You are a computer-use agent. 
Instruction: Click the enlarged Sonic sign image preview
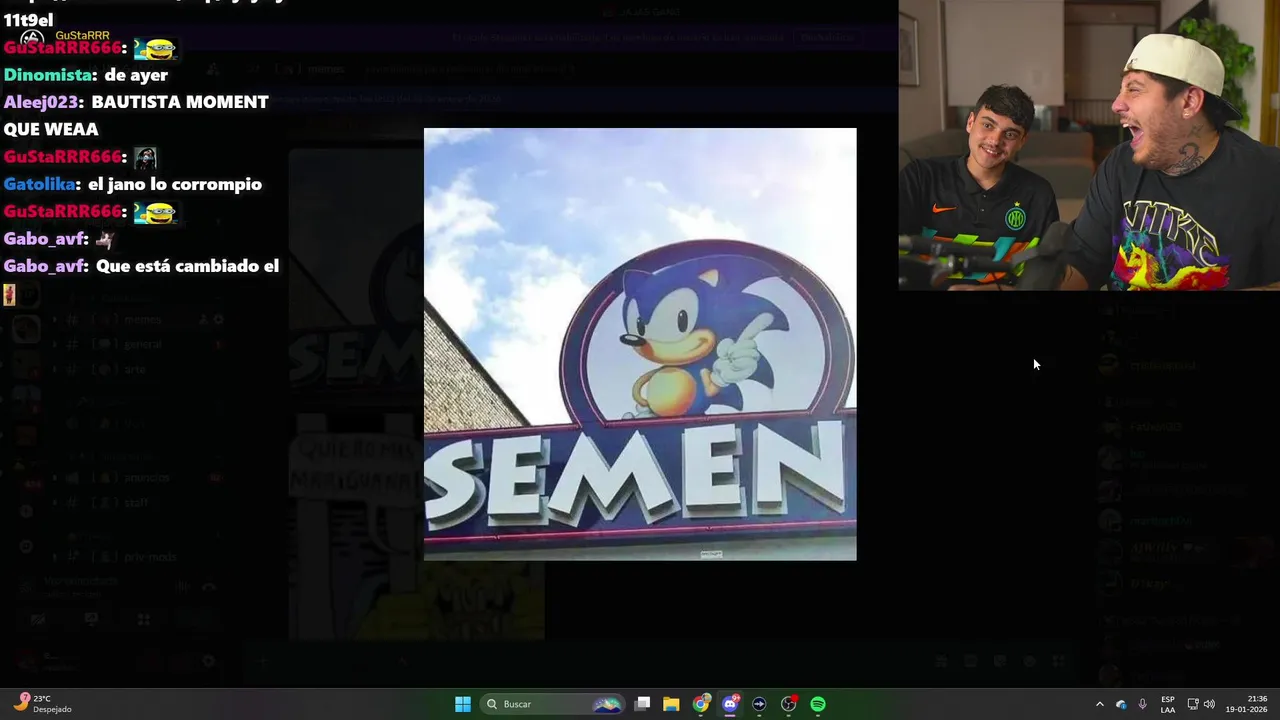coord(640,344)
